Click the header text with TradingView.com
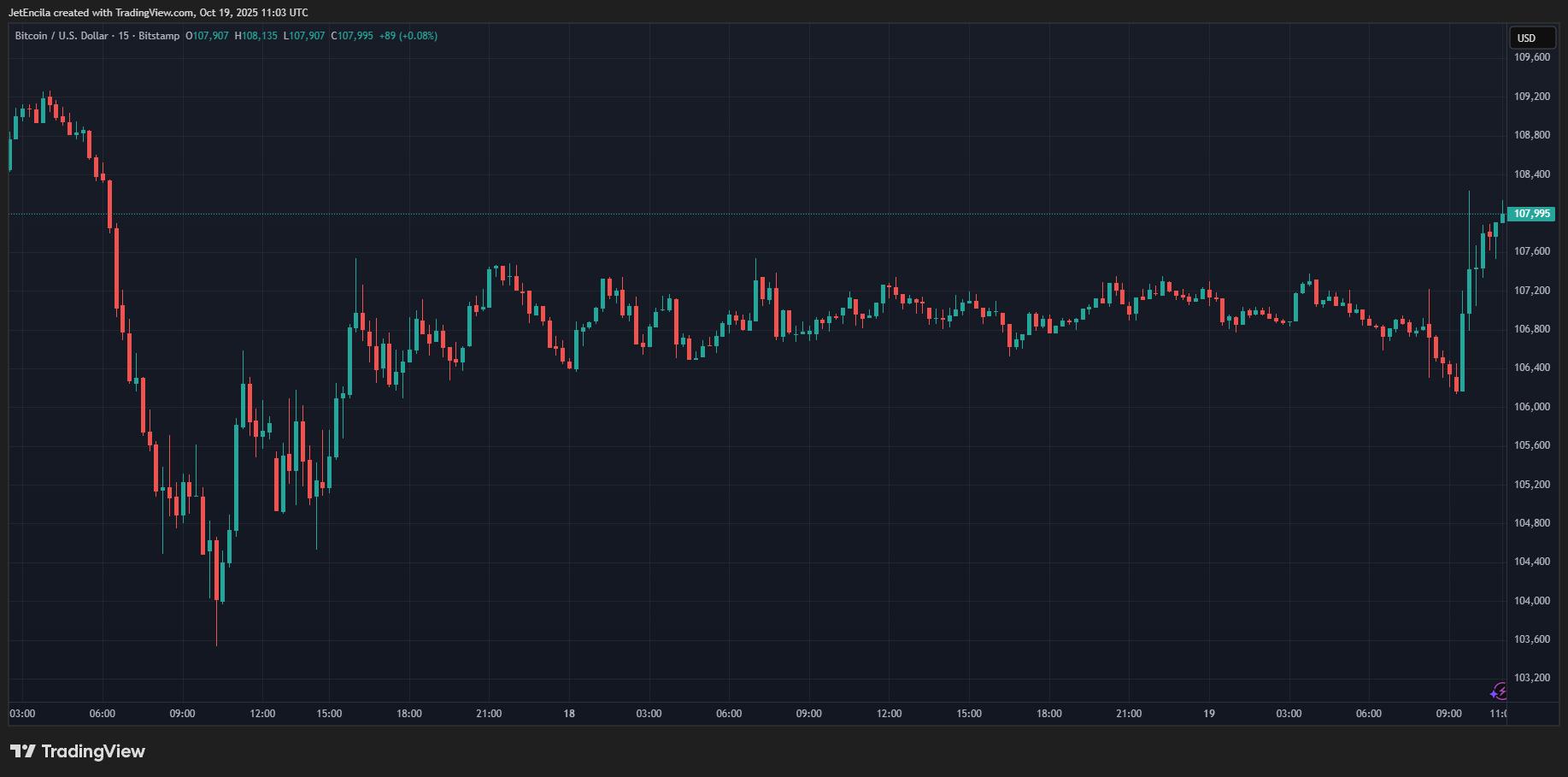Image resolution: width=1568 pixels, height=777 pixels. point(158,12)
